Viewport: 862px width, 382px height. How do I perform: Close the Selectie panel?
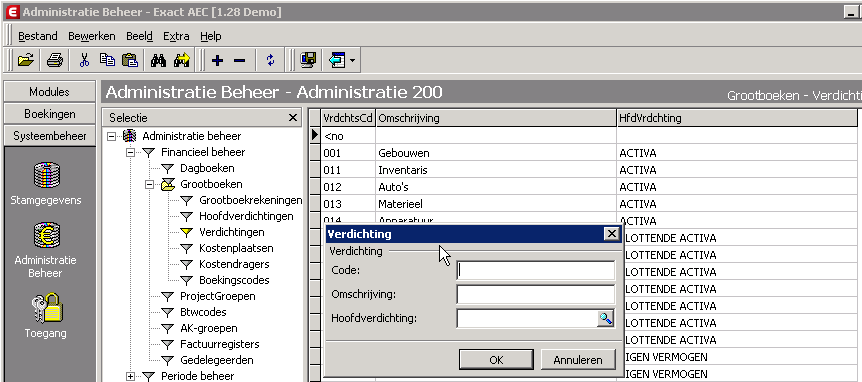[x=293, y=118]
